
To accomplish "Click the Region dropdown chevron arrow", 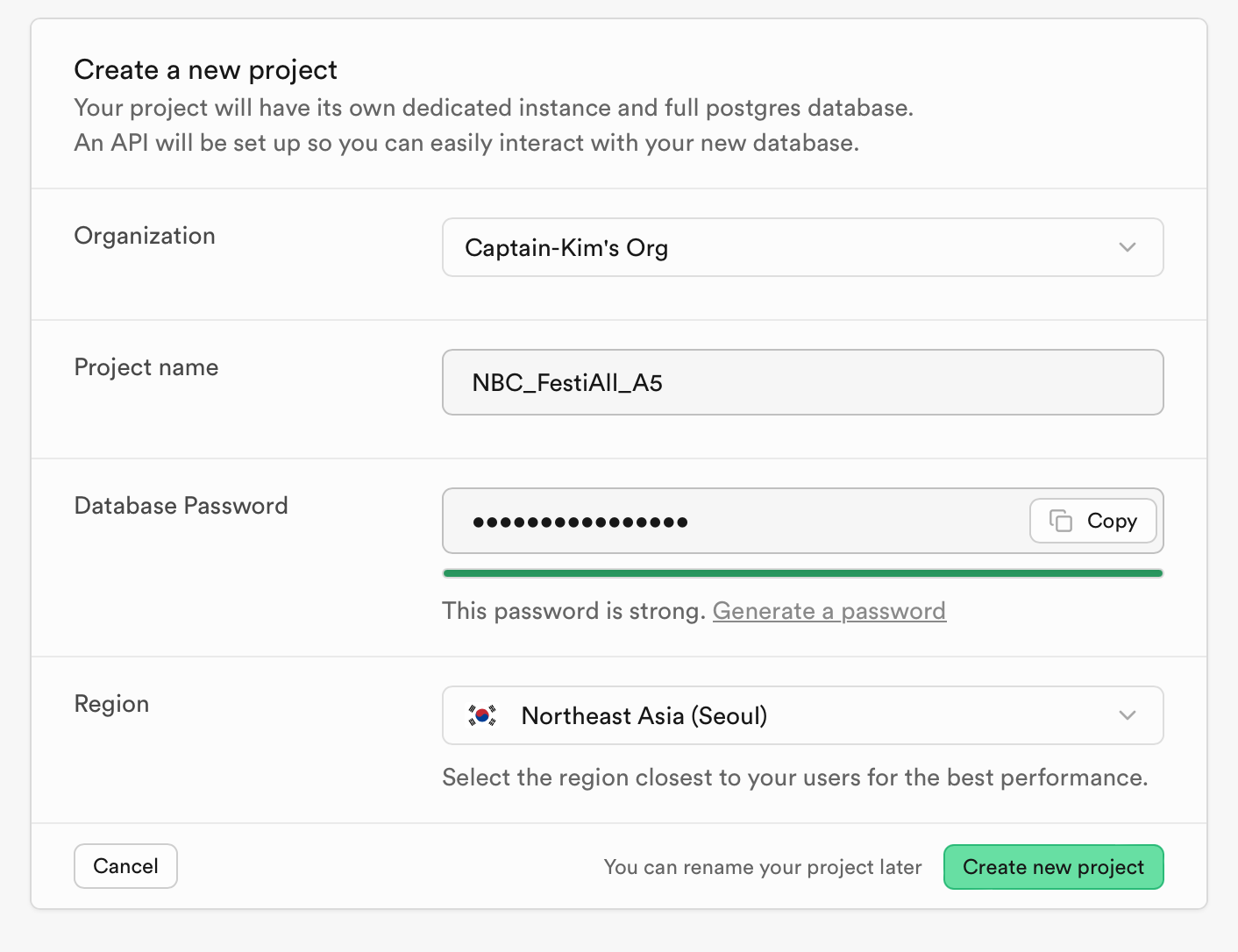I will [x=1128, y=715].
